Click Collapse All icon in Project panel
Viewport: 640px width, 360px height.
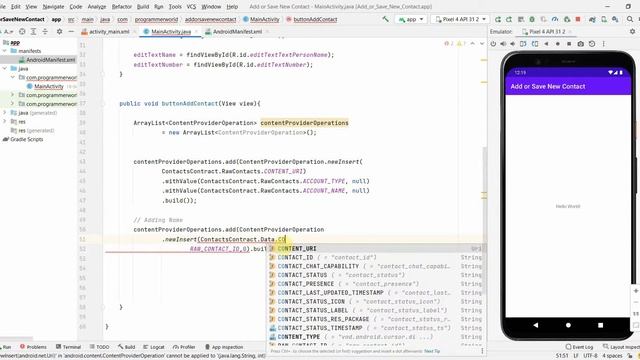pyautogui.click(x=45, y=31)
